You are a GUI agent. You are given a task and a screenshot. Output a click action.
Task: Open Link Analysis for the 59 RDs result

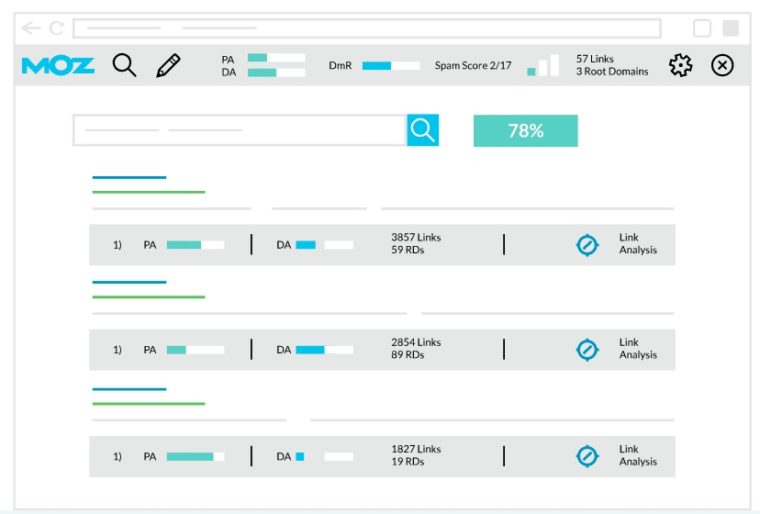[637, 244]
